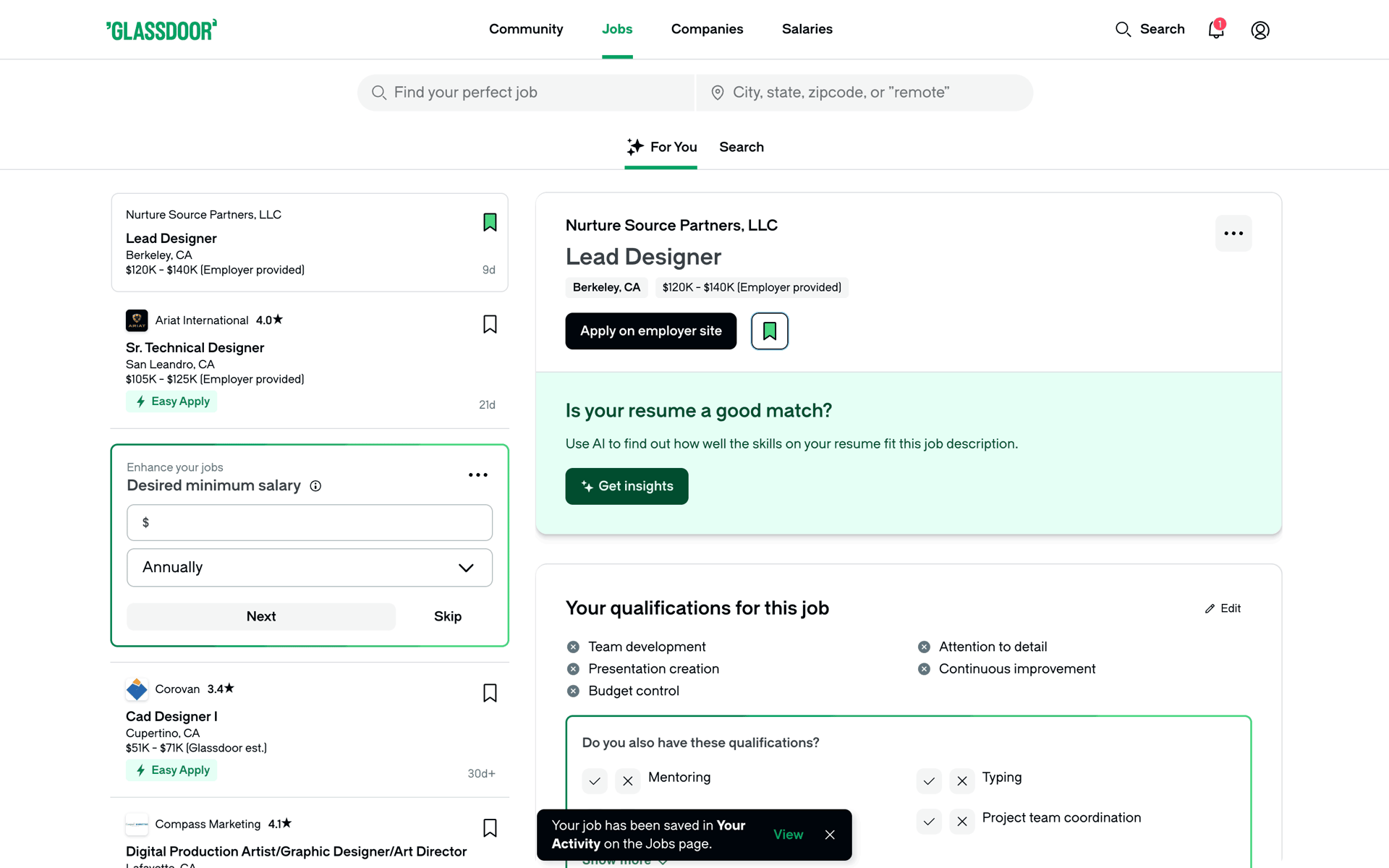This screenshot has height=868, width=1389.
Task: Click the Get insights button
Action: click(x=626, y=487)
